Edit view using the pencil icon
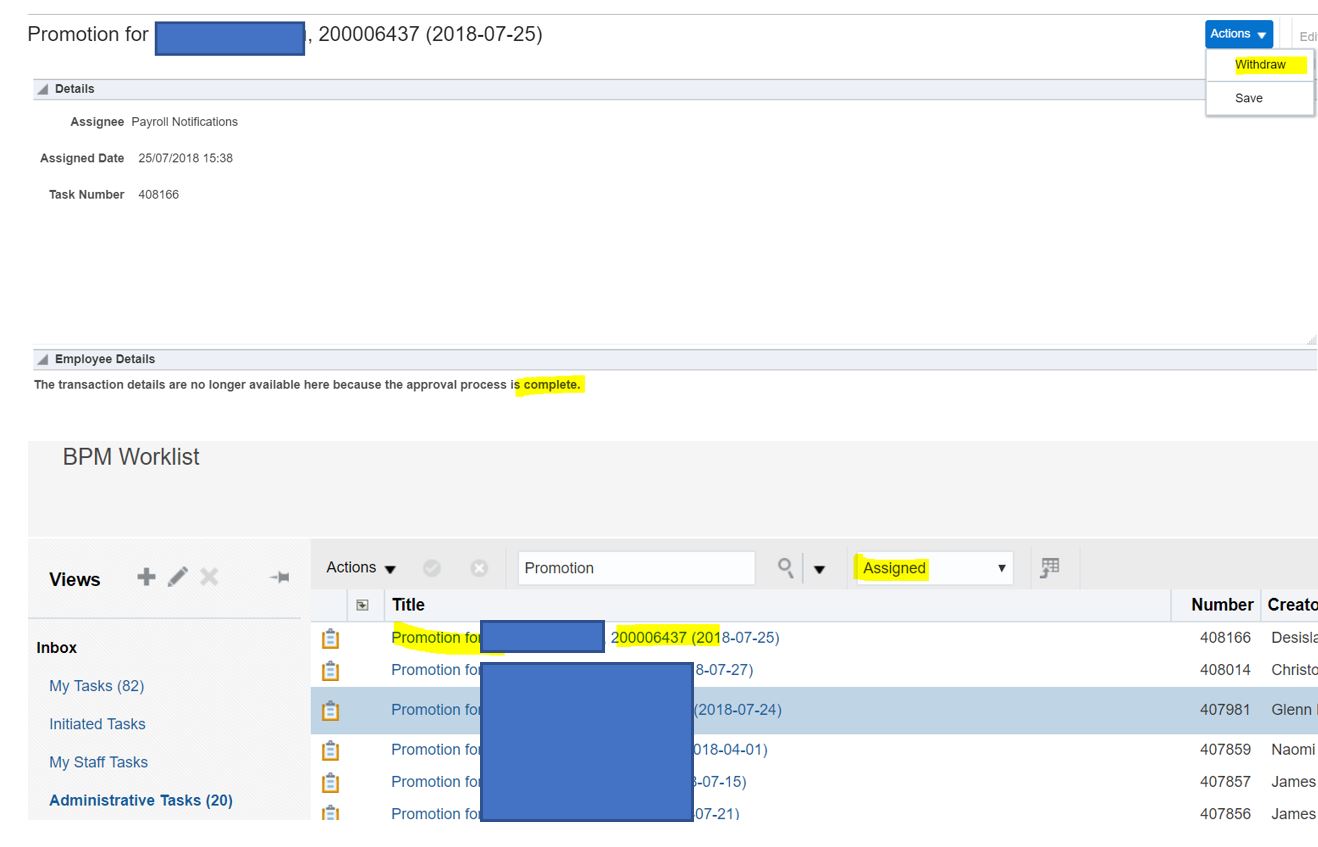Screen dimensions: 1318x847 point(178,577)
